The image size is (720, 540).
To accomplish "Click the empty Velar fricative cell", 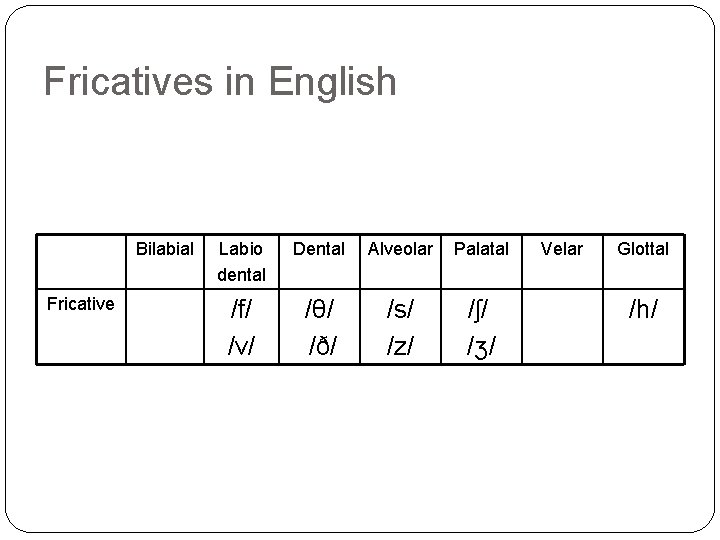I will [x=562, y=326].
